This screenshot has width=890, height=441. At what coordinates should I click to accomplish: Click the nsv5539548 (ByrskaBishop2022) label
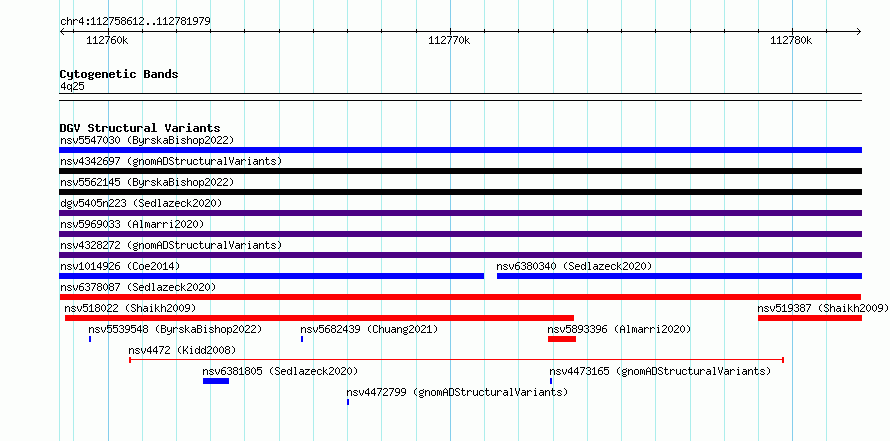coord(175,329)
